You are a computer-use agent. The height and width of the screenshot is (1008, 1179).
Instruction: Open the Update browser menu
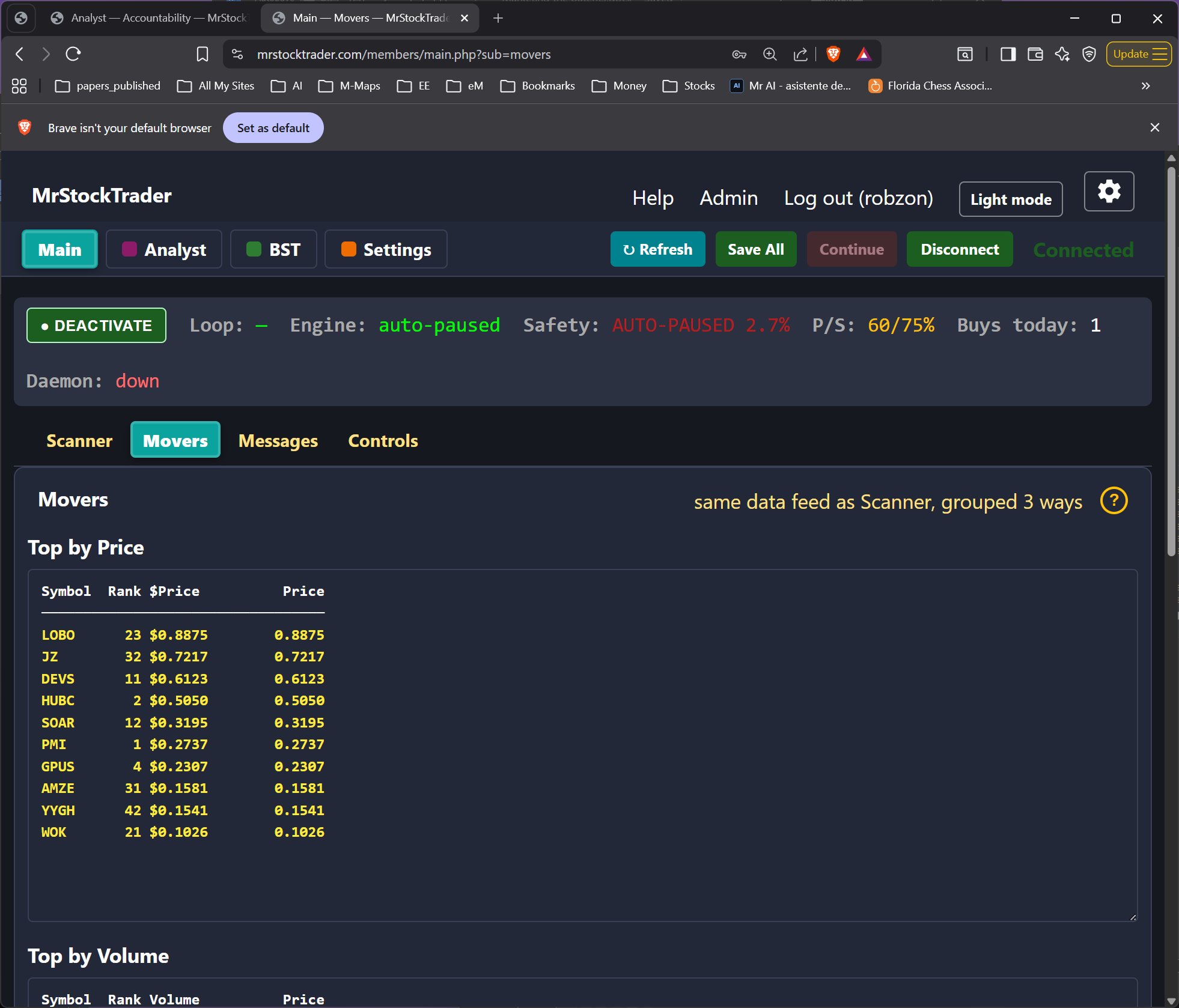click(1139, 54)
